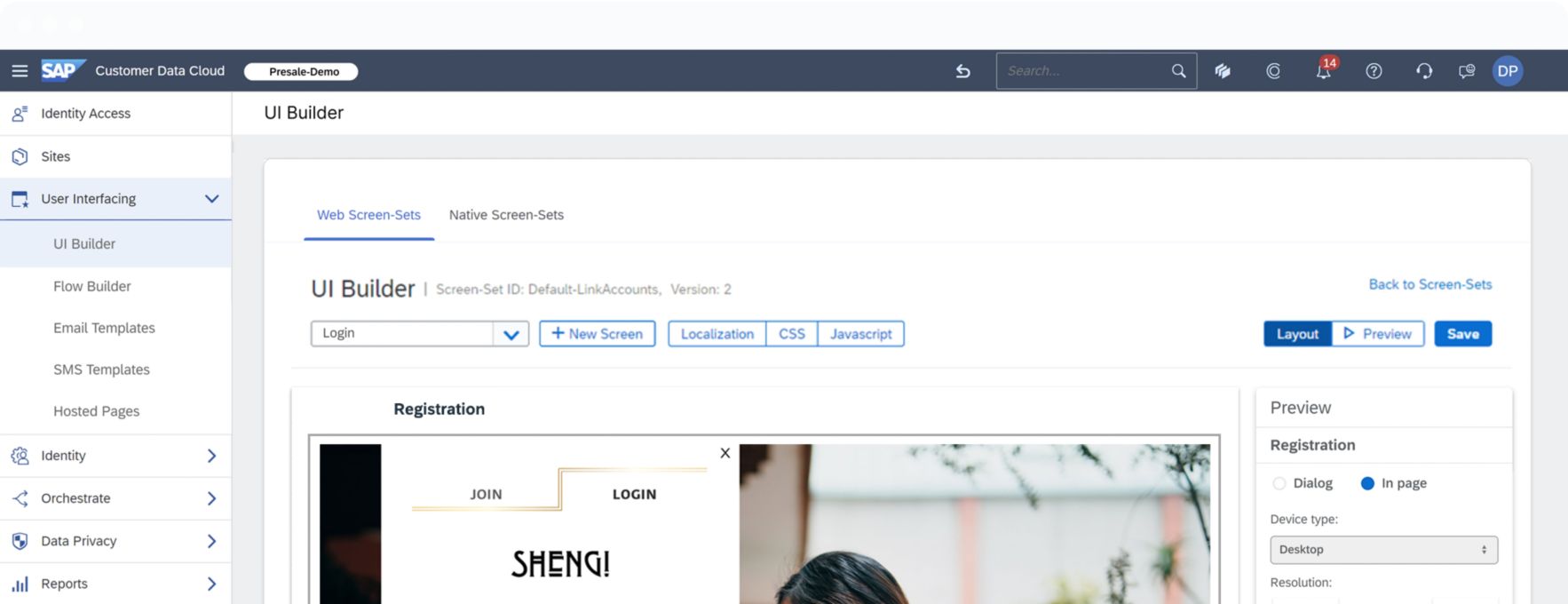Select the Dialog radio button

coord(1279,483)
